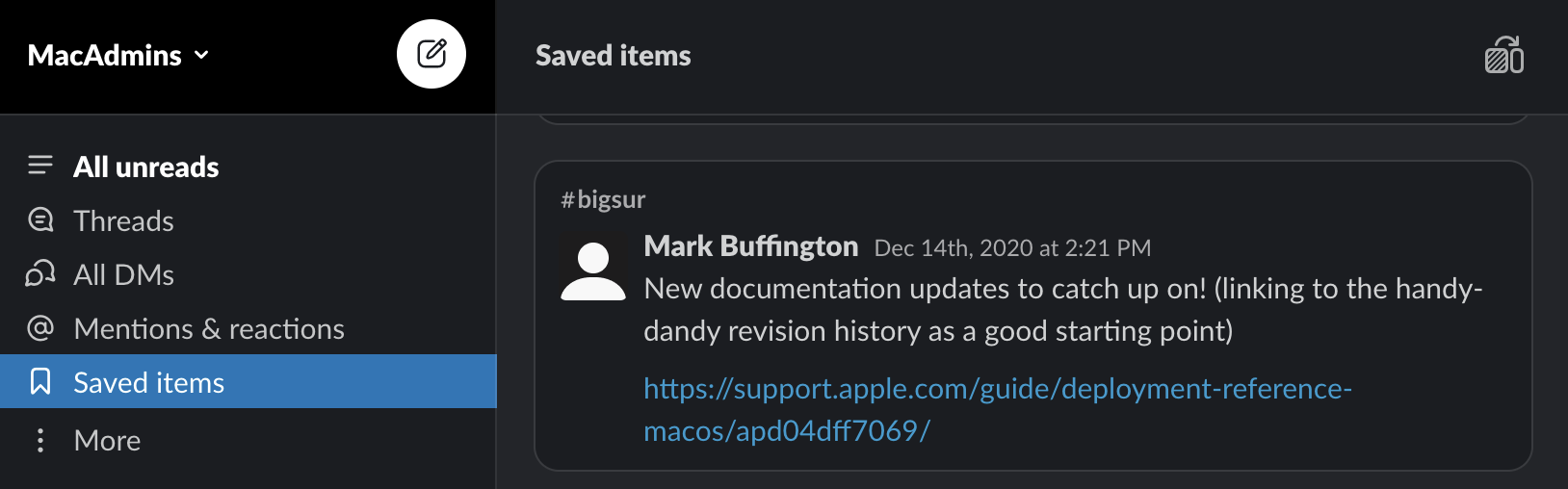
Task: Click the Saved items bookmark icon
Action: pyautogui.click(x=40, y=382)
